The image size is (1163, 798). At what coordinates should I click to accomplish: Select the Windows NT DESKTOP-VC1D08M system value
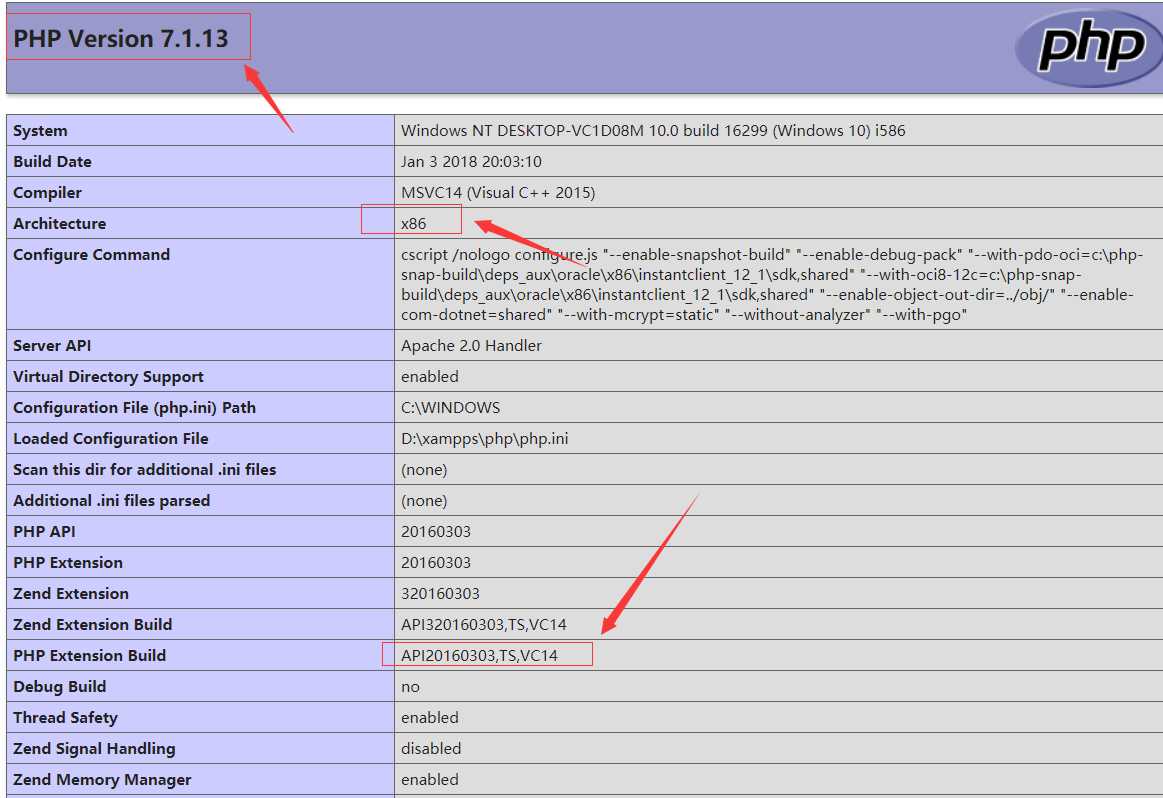653,131
